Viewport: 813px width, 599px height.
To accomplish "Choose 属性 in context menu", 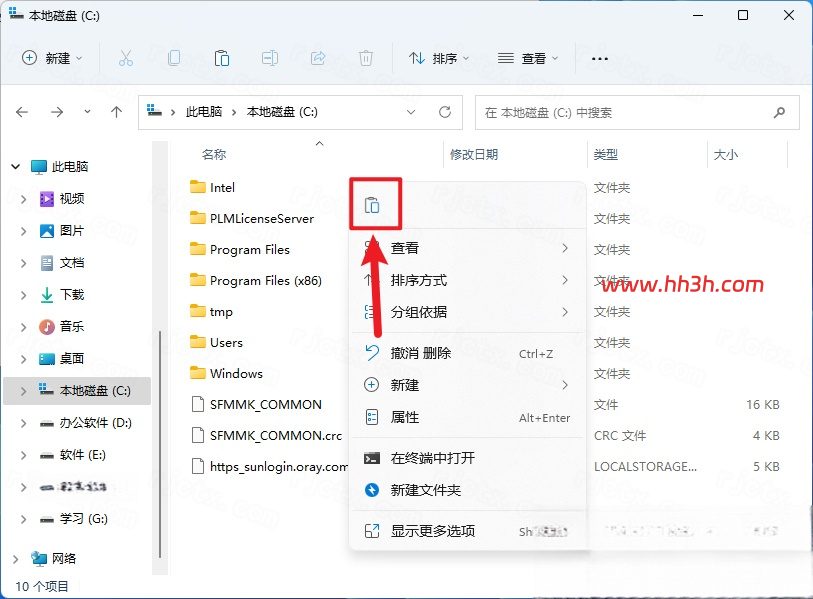I will (468, 417).
